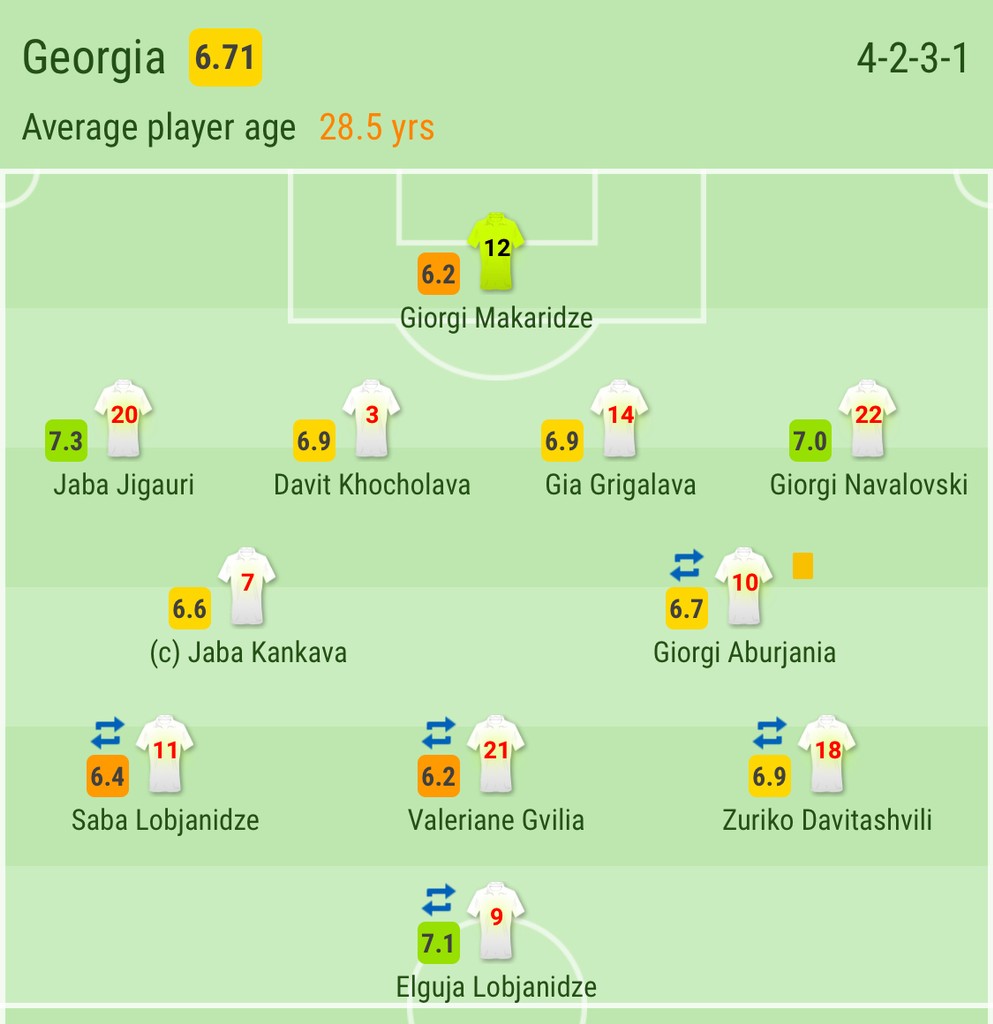Click the number 14 Gia Grigalava shirt
993x1024 pixels.
(x=620, y=419)
